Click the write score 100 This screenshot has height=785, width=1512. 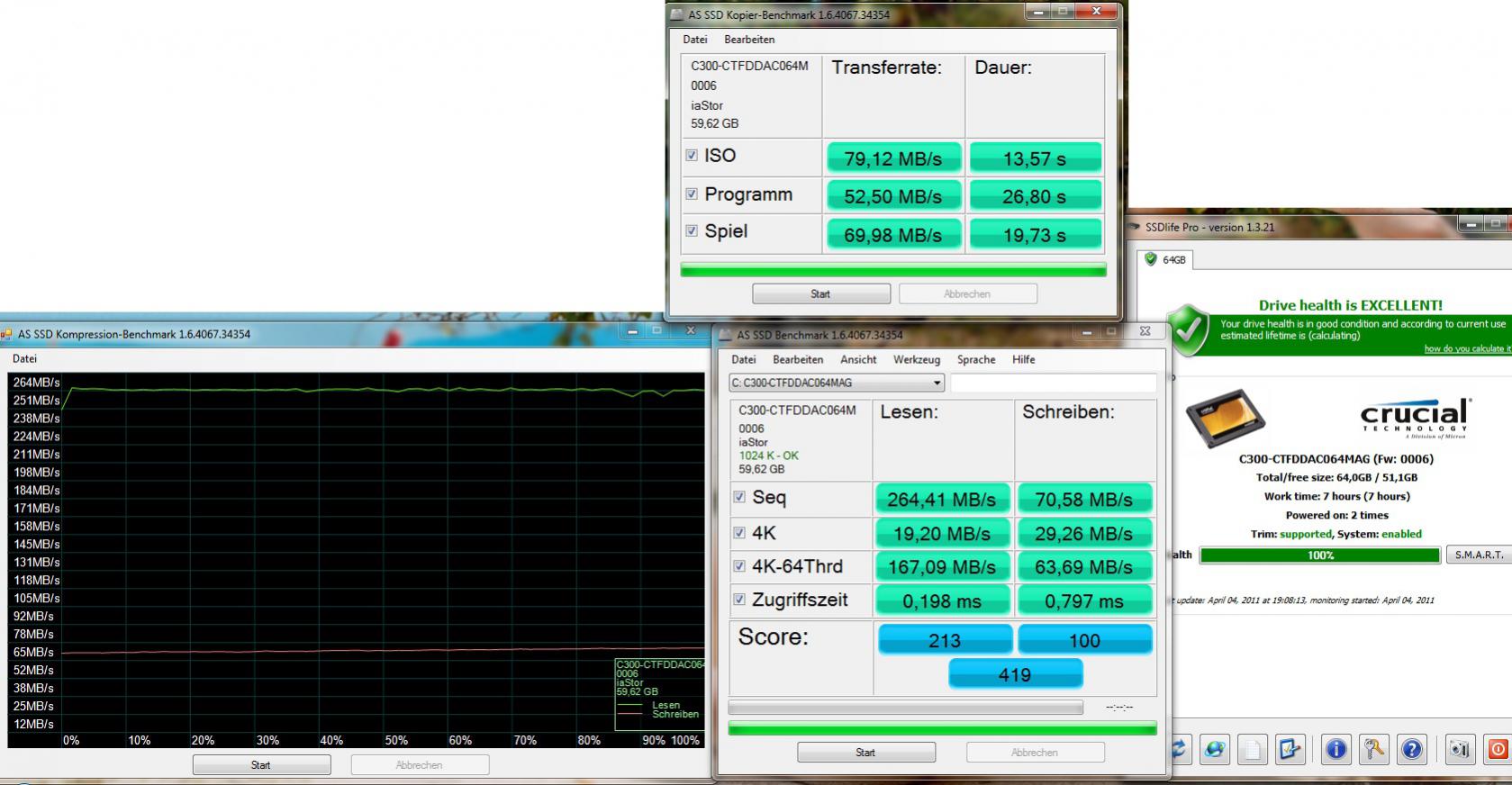pyautogui.click(x=1084, y=640)
